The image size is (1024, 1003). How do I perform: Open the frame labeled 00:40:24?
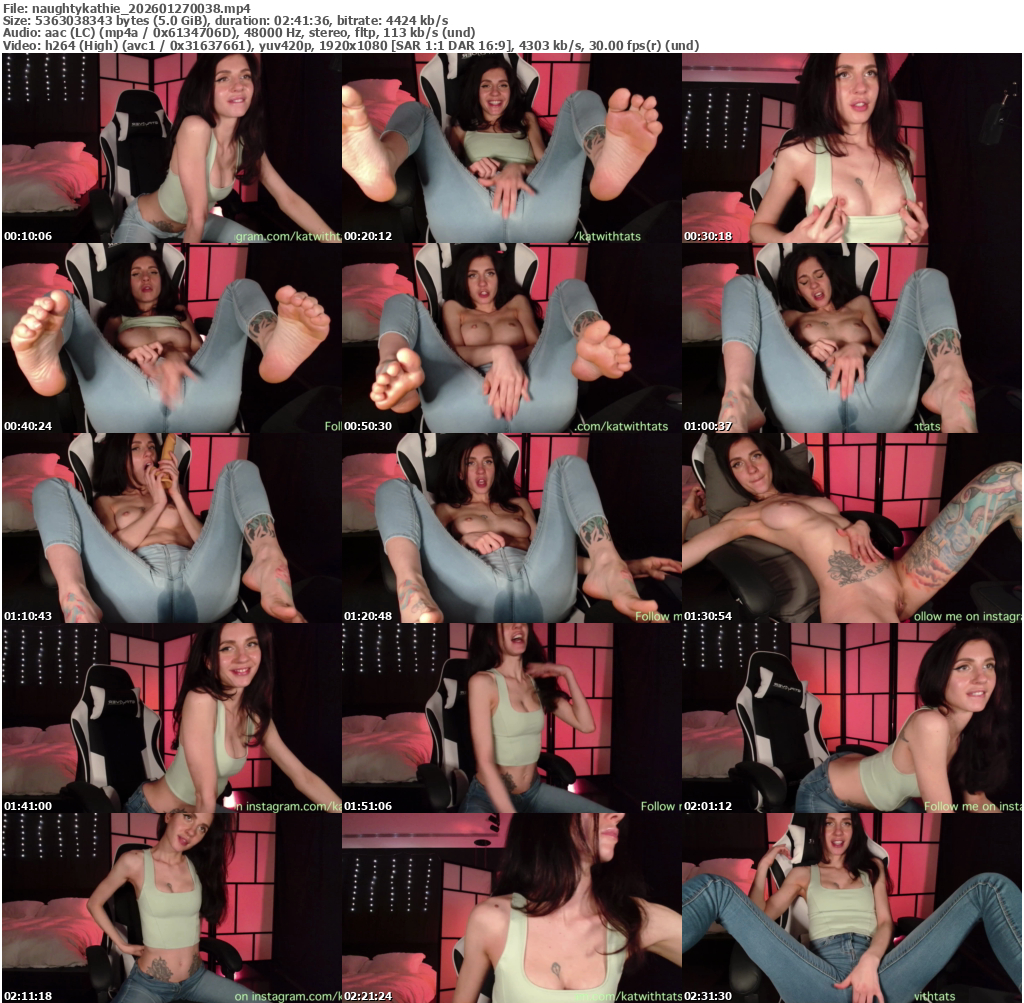click(x=171, y=338)
